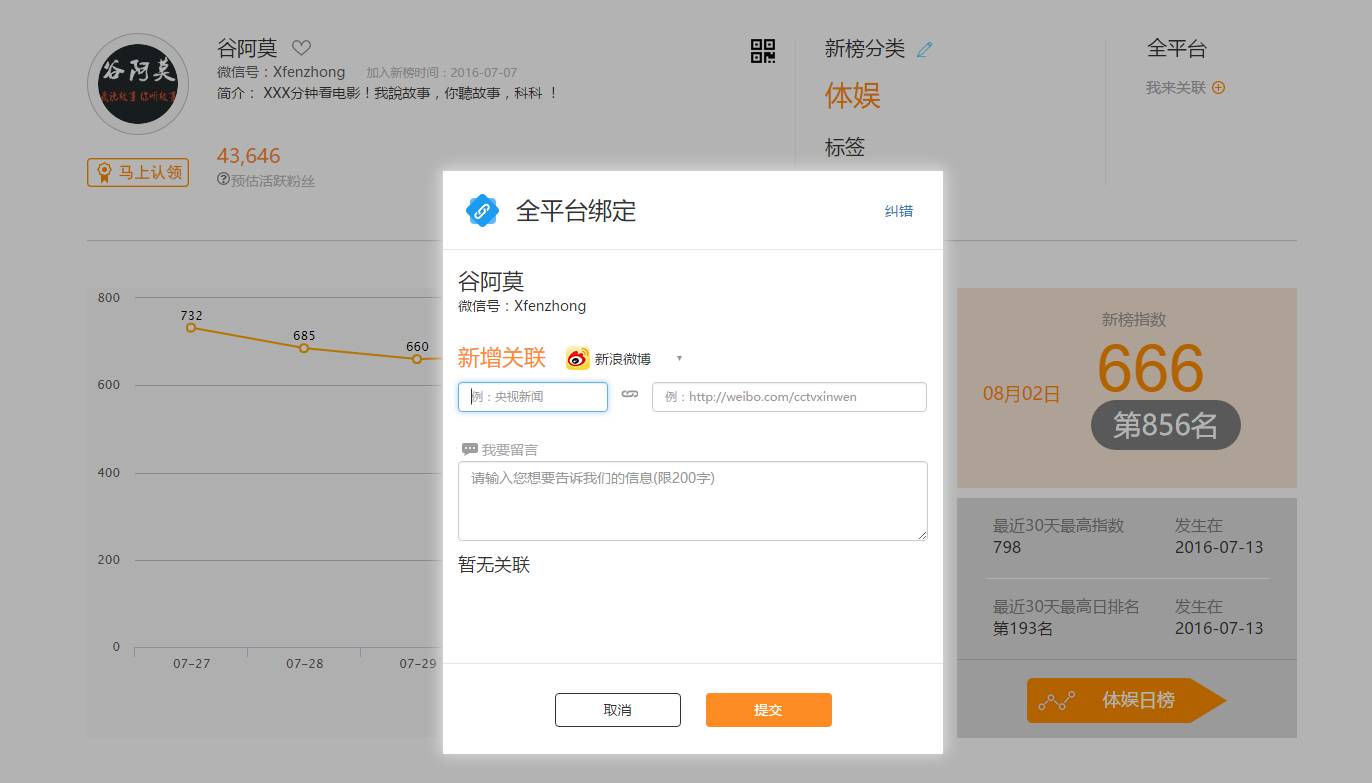Click the speech bubble icon by 我要留言
Image resolution: width=1372 pixels, height=783 pixels.
pyautogui.click(x=469, y=450)
